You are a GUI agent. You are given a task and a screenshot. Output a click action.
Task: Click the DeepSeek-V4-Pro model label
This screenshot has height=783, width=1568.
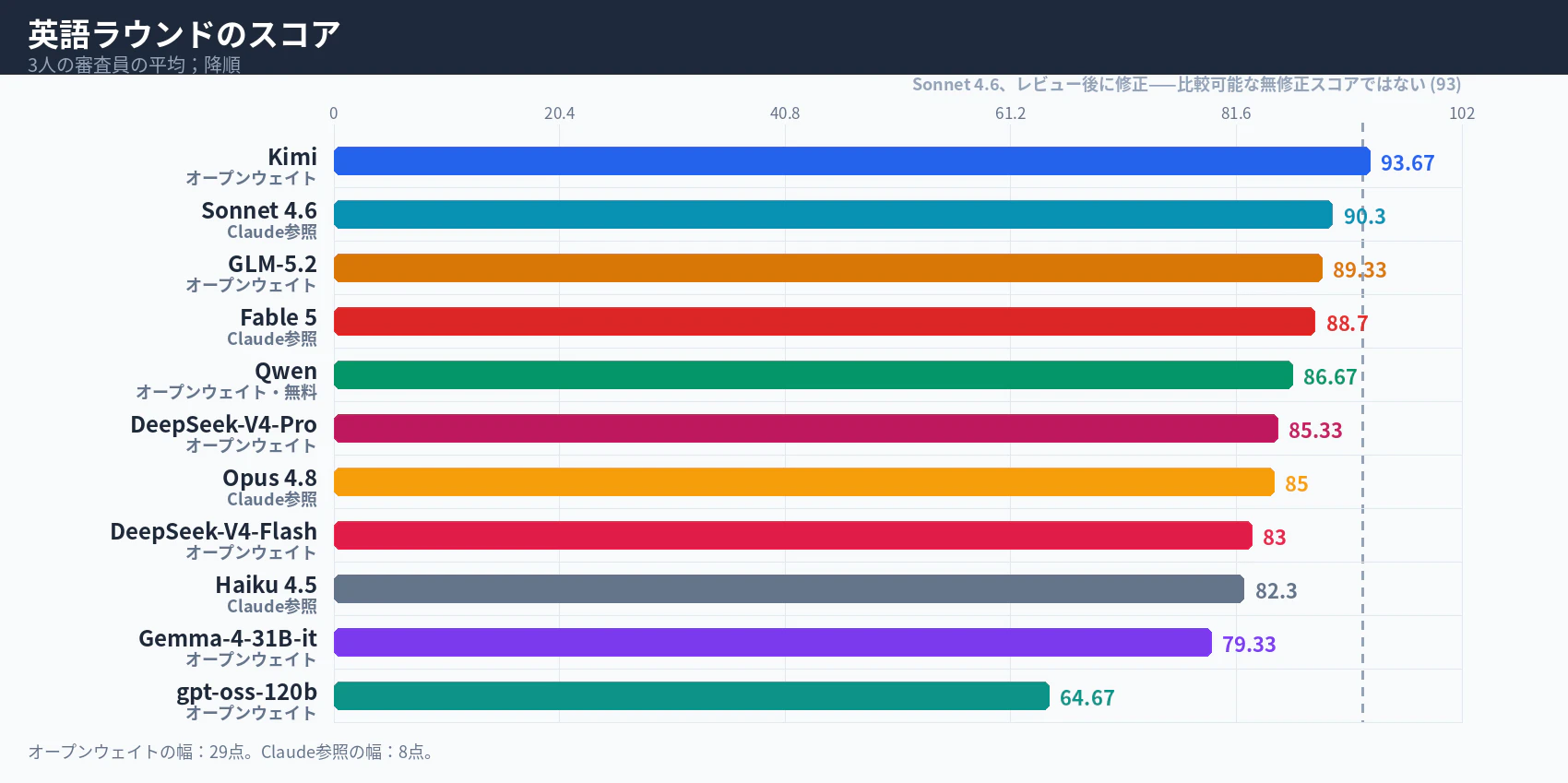point(223,424)
